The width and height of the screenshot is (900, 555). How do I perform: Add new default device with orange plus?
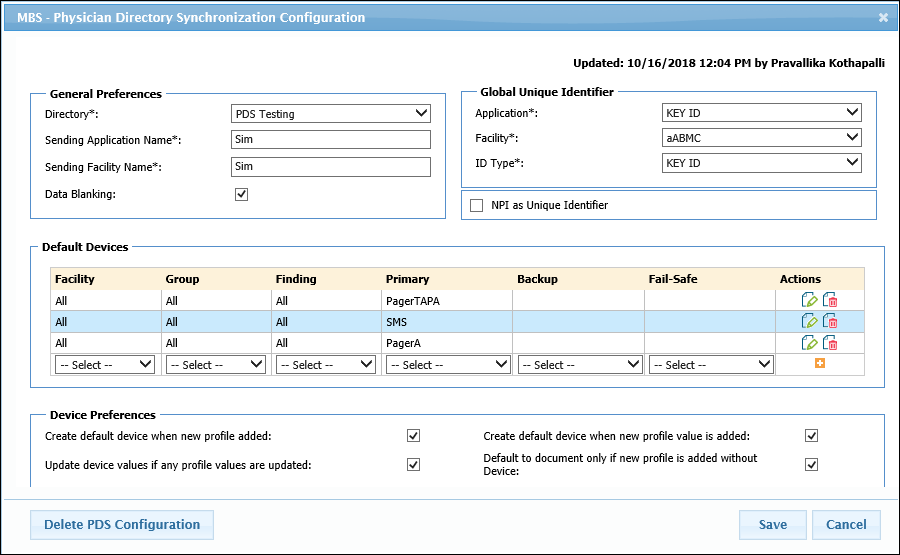[x=820, y=363]
